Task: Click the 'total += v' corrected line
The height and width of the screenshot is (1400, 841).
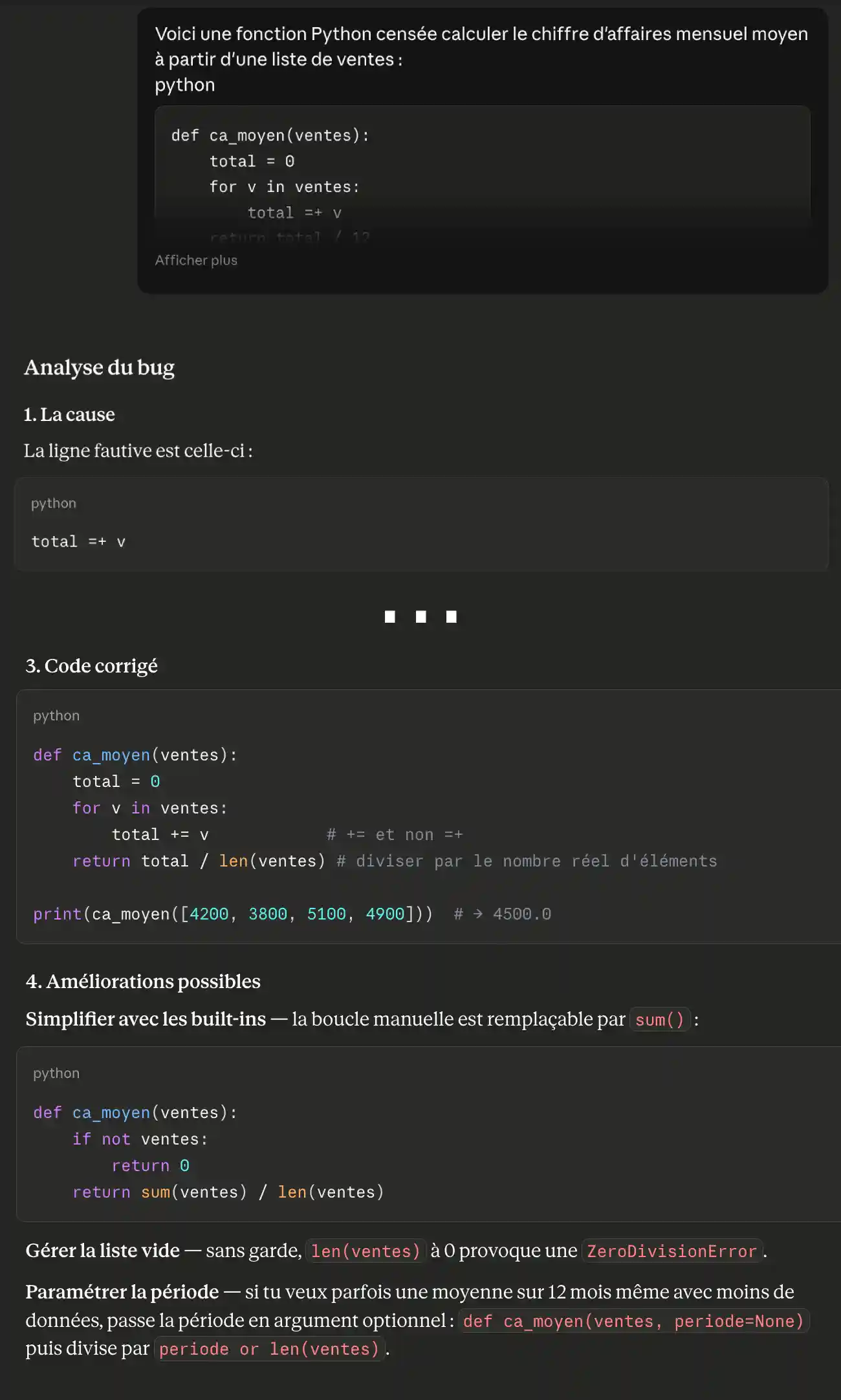Action: (x=160, y=835)
